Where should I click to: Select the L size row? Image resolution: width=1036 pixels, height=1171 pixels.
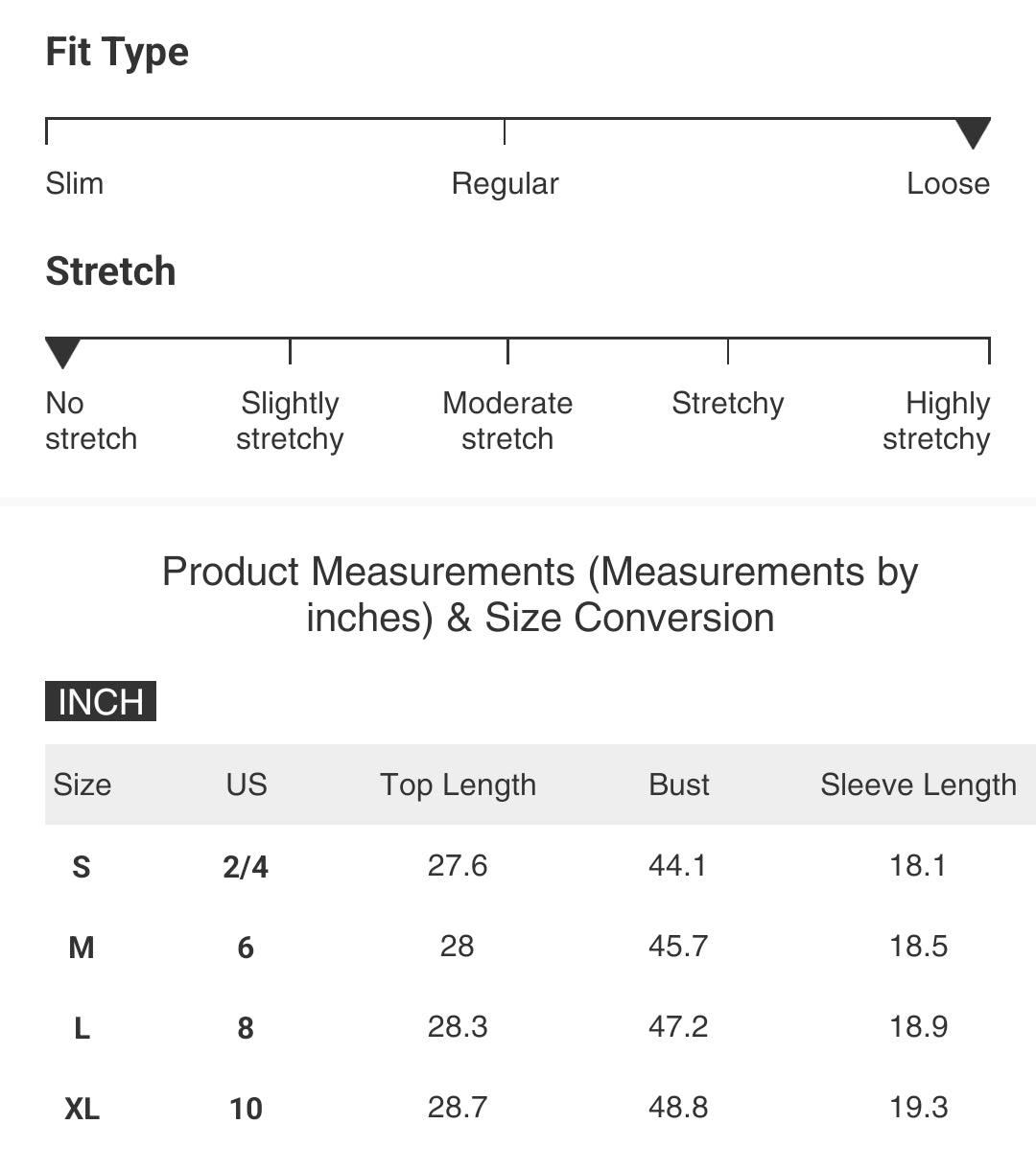coord(540,1027)
